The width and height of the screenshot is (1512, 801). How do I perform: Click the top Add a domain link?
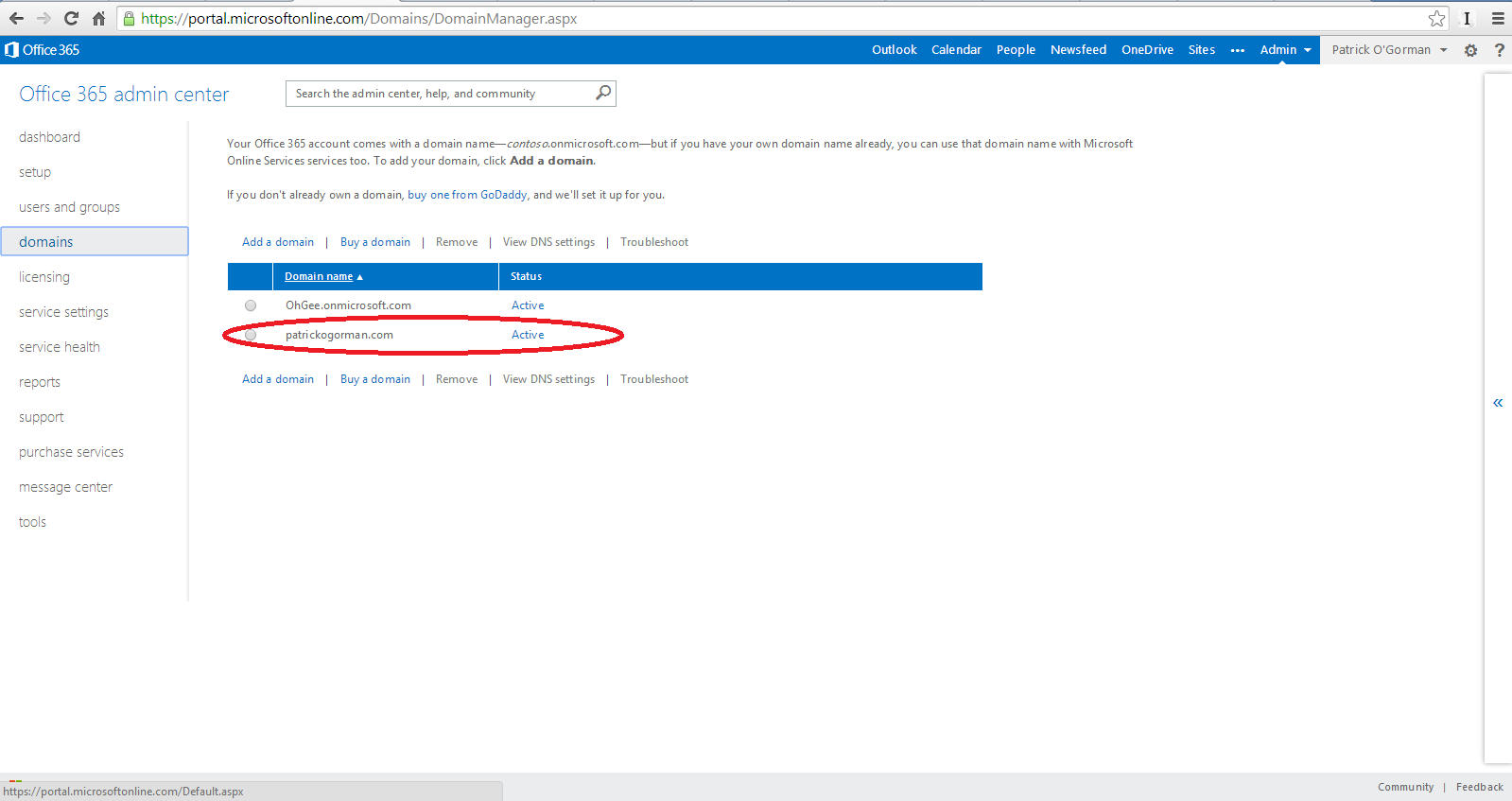[x=278, y=242]
